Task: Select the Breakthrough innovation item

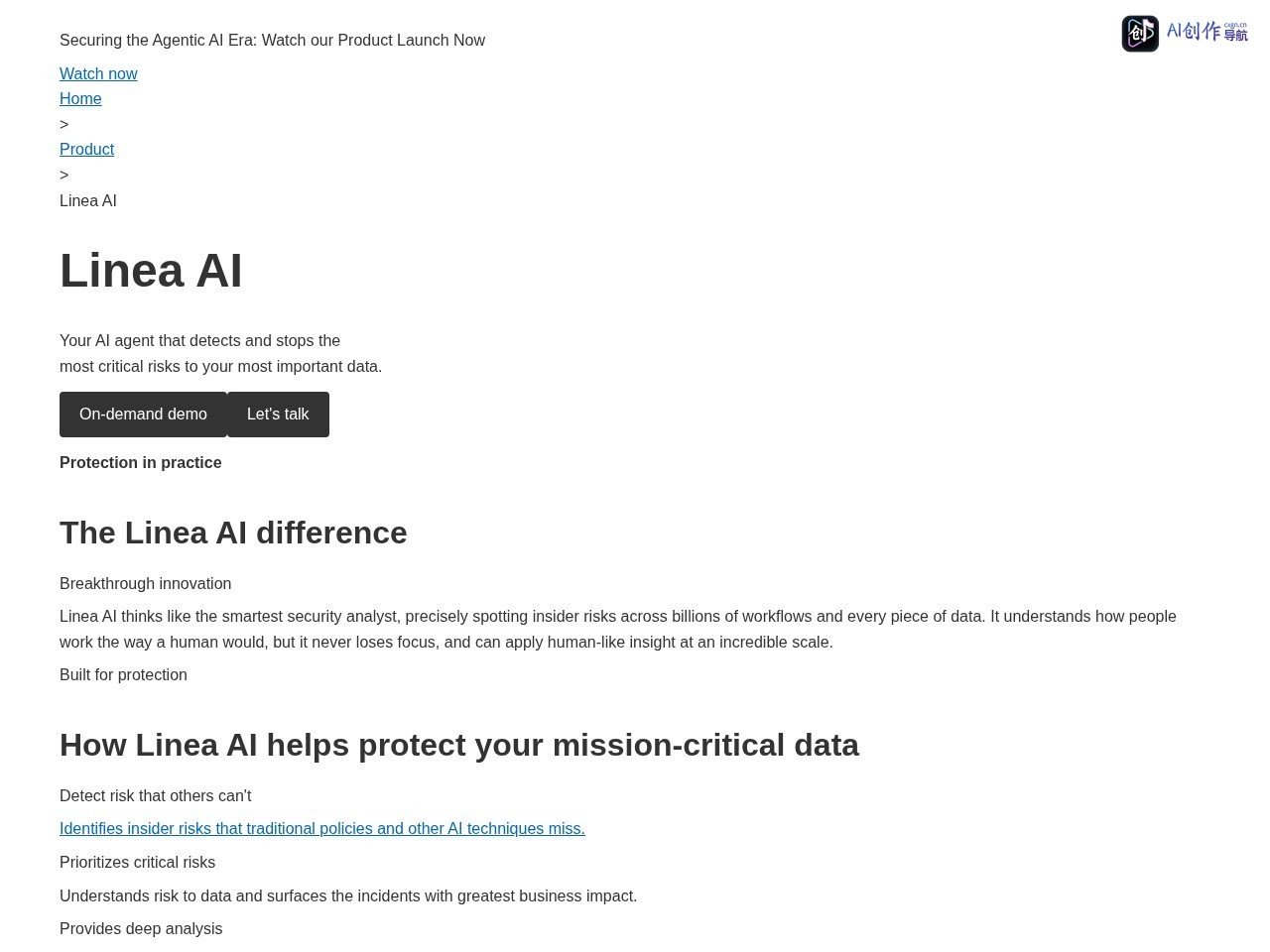Action: [145, 583]
